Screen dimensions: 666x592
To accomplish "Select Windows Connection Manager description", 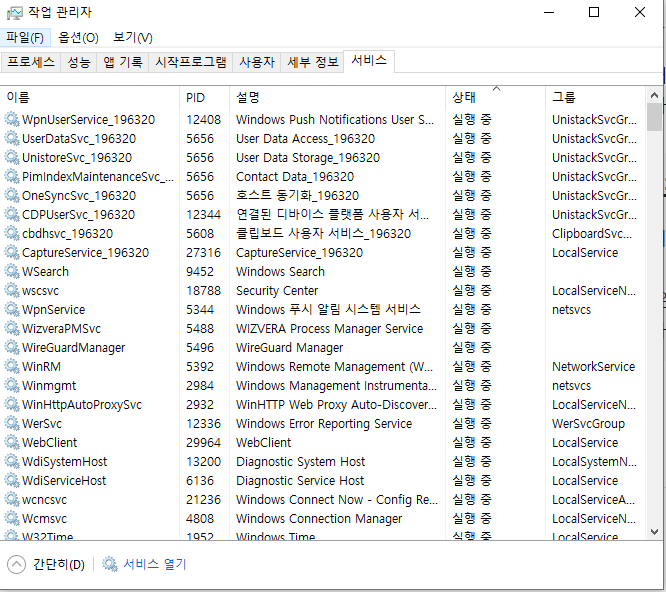I will pos(319,519).
